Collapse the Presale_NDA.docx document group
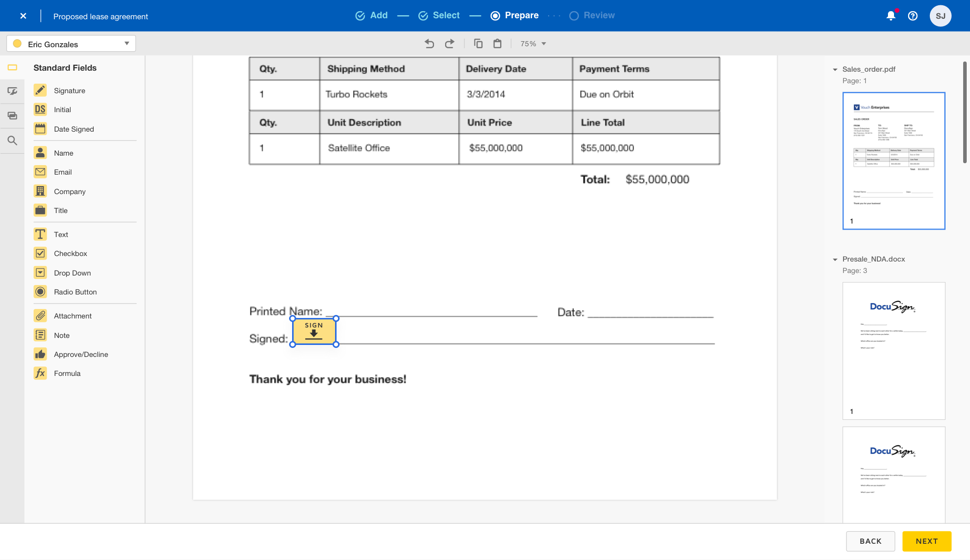Screen dimensions: 970x560 (x=835, y=259)
